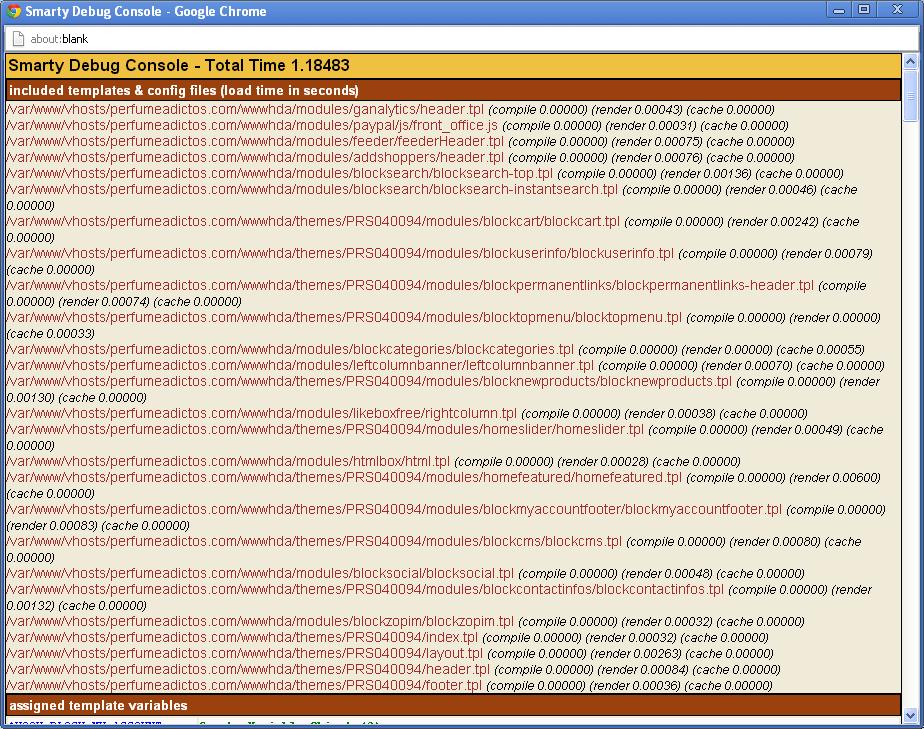Image resolution: width=924 pixels, height=729 pixels.
Task: Select the PRS040094/header.tpl path
Action: [248, 669]
